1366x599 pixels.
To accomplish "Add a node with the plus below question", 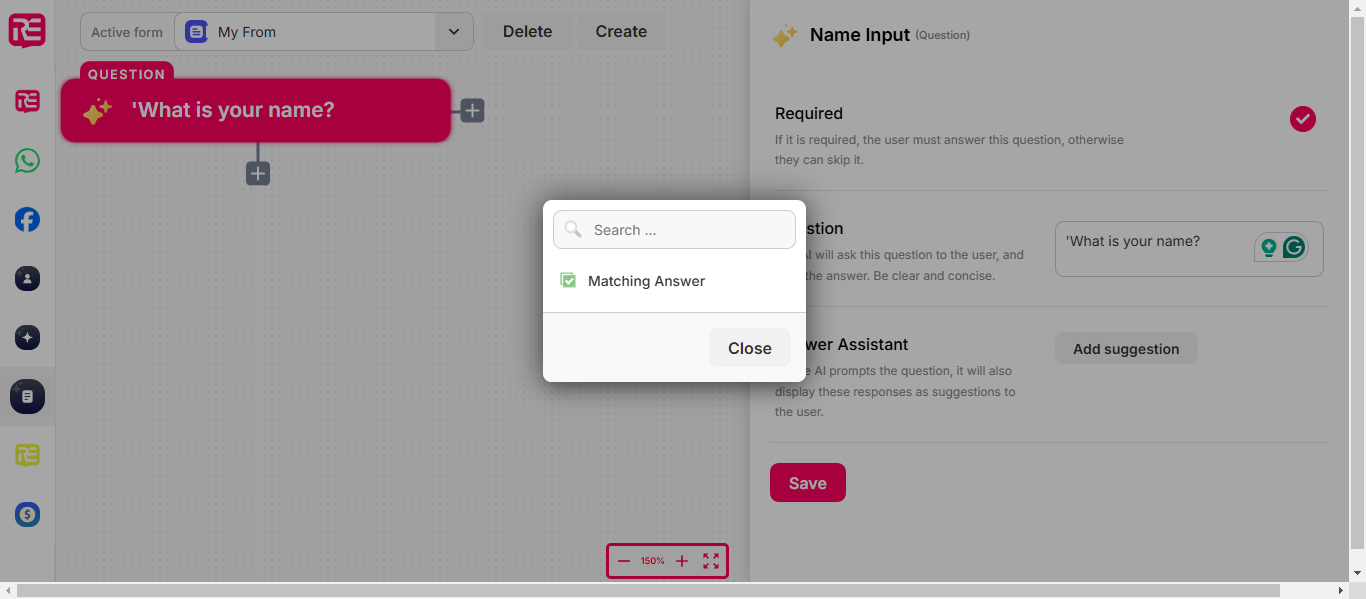I will [258, 174].
